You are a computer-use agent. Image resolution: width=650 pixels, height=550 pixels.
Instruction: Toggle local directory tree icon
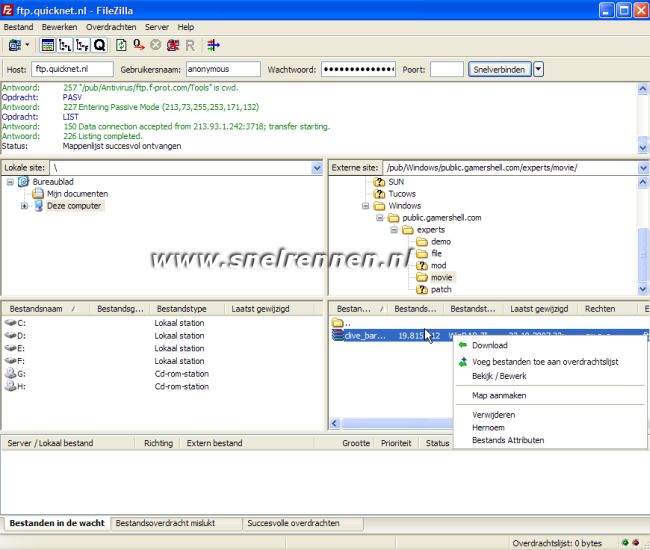point(65,45)
